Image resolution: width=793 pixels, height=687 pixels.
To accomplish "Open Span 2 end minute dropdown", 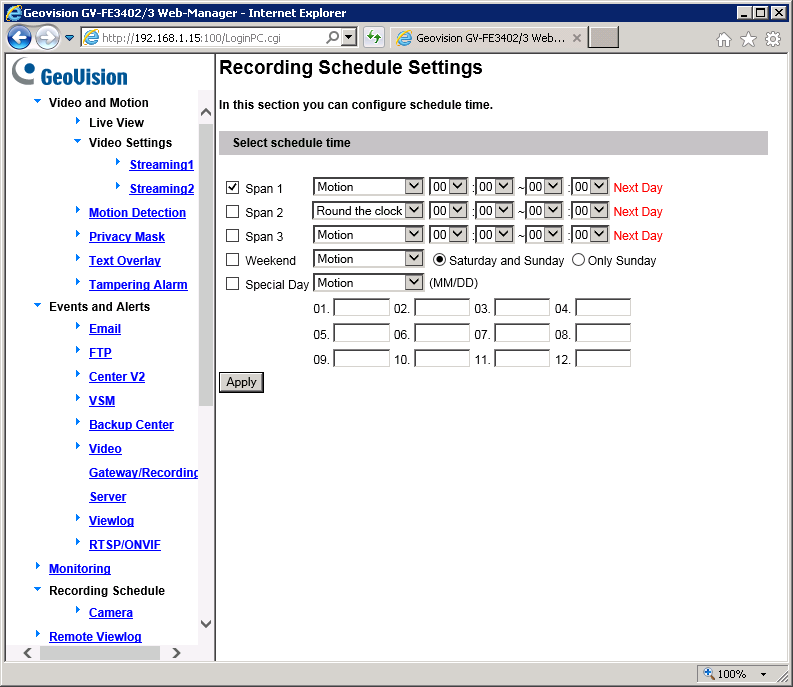I will [x=590, y=210].
